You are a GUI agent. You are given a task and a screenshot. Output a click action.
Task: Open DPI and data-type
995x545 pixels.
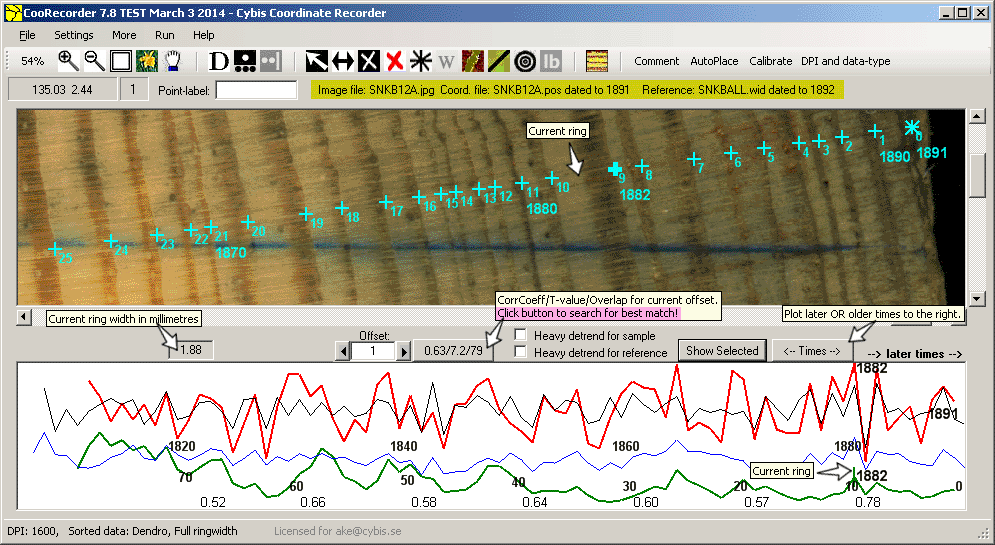tap(846, 61)
